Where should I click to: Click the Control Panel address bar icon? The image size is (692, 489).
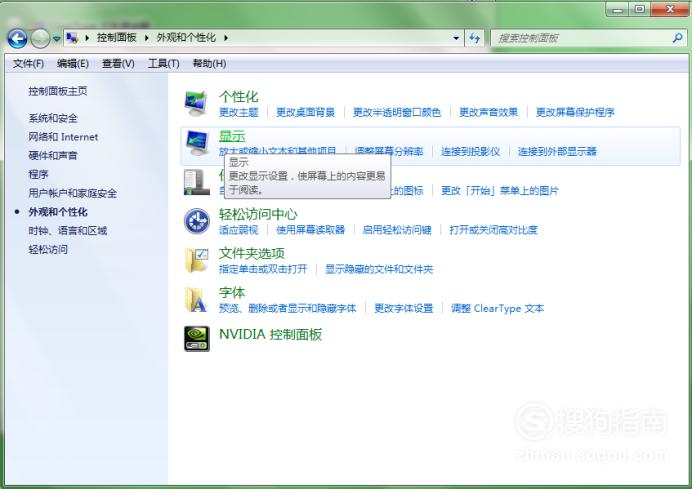coord(72,38)
